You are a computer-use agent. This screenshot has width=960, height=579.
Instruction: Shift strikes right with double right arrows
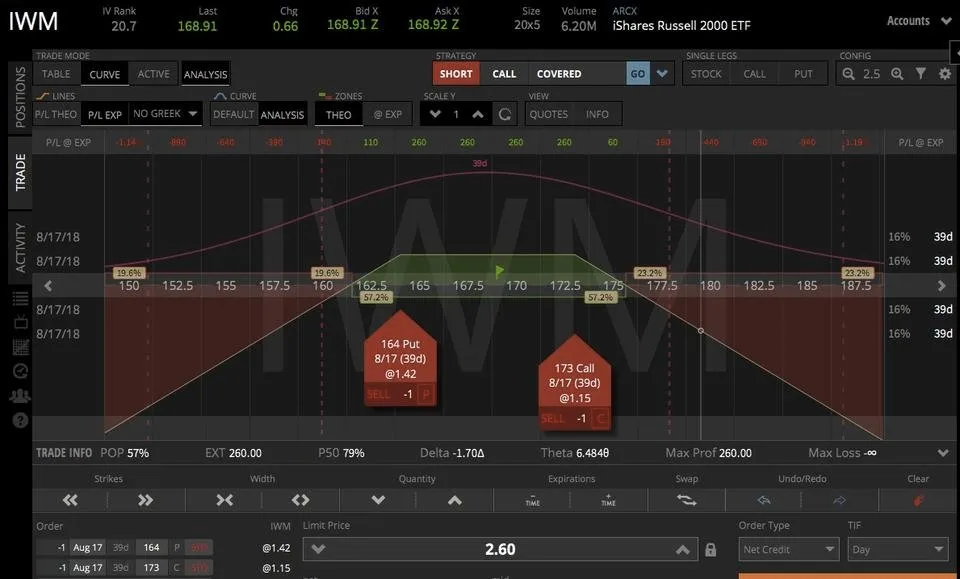click(x=145, y=500)
